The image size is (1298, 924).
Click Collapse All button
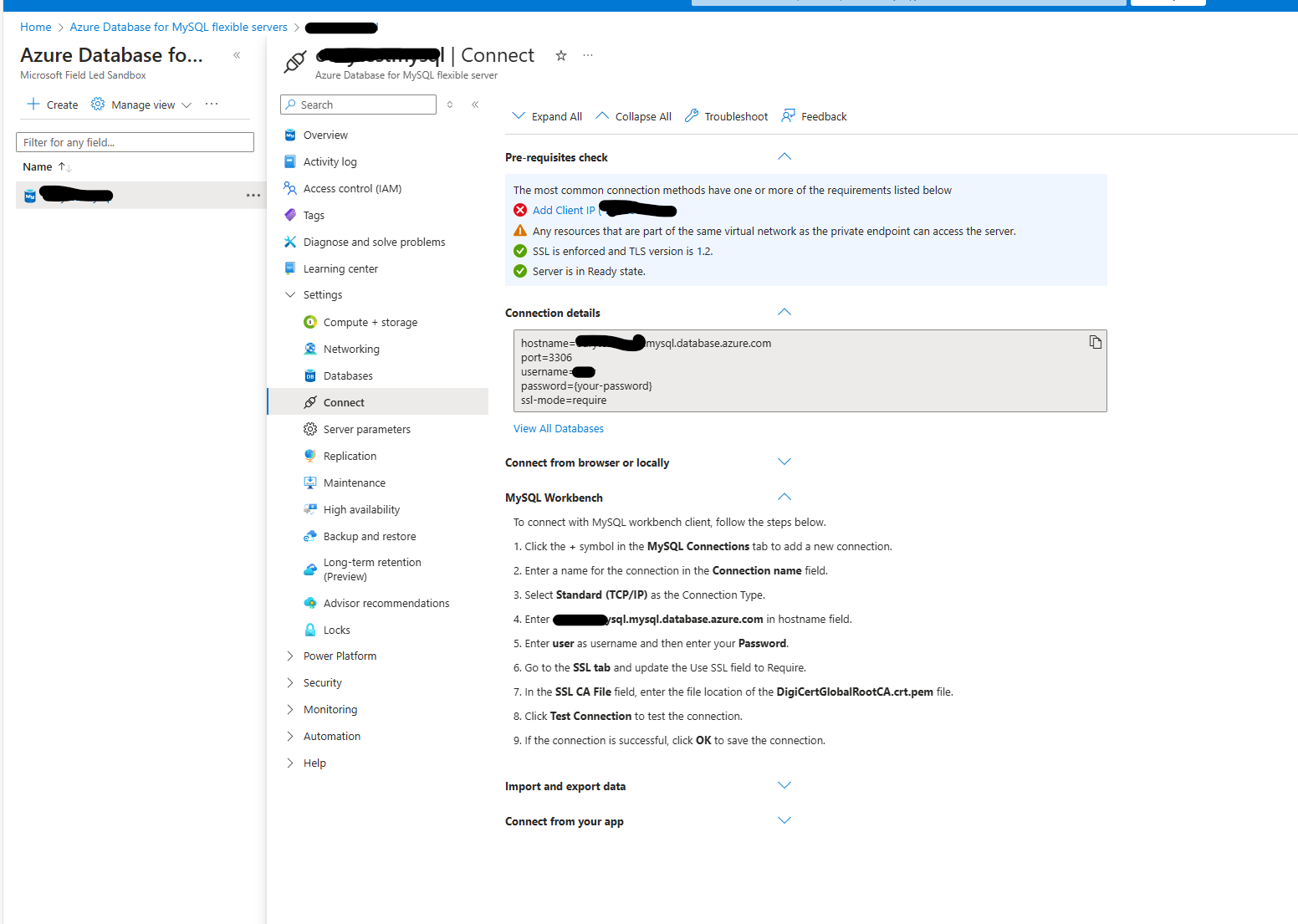coord(634,116)
